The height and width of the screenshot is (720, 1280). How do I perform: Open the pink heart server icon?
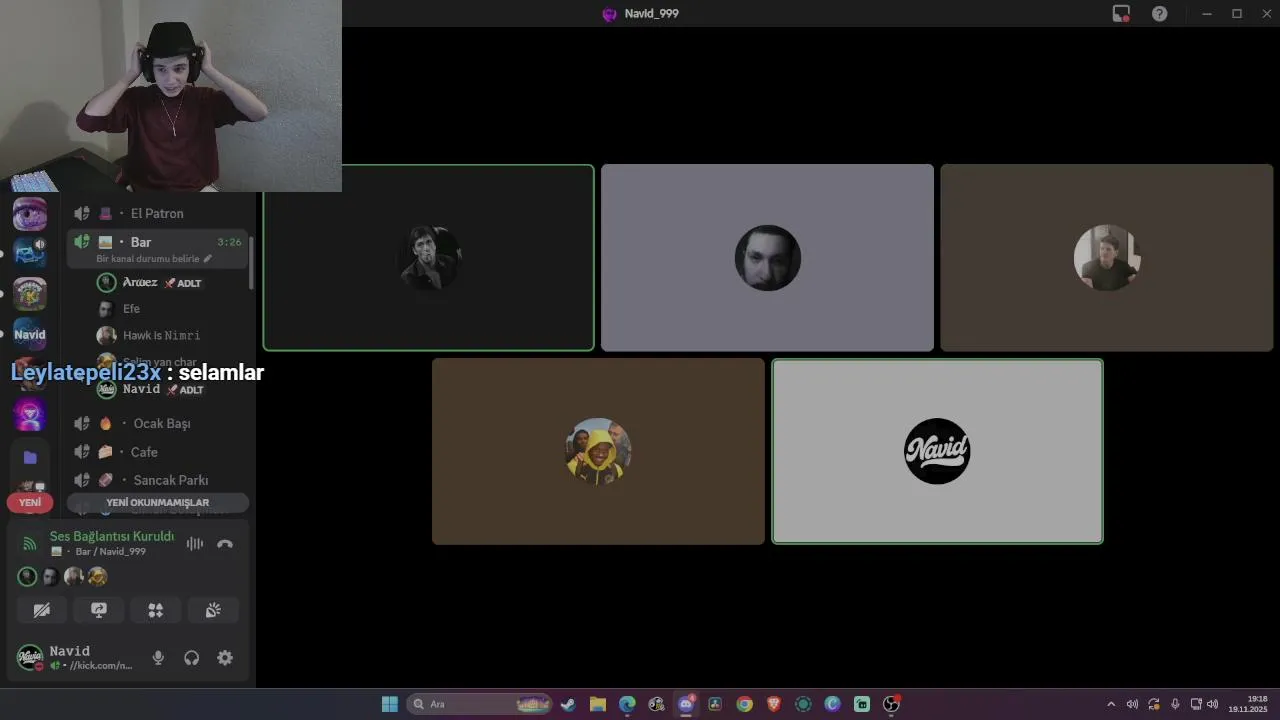[29, 413]
